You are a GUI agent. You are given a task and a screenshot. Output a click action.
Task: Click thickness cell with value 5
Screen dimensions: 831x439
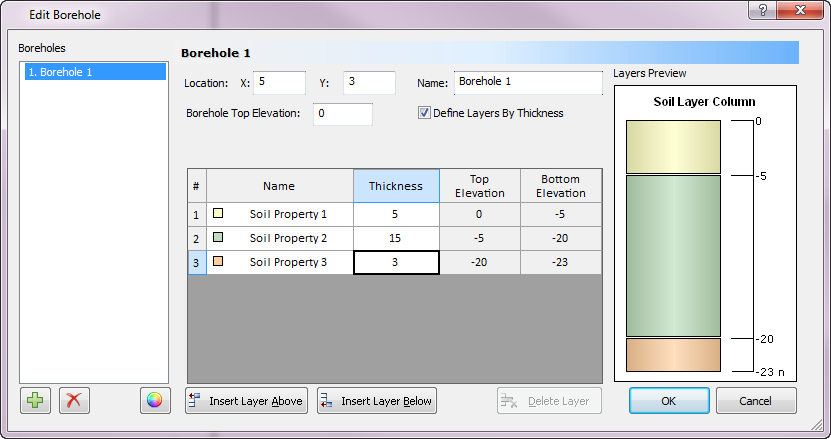coord(396,214)
